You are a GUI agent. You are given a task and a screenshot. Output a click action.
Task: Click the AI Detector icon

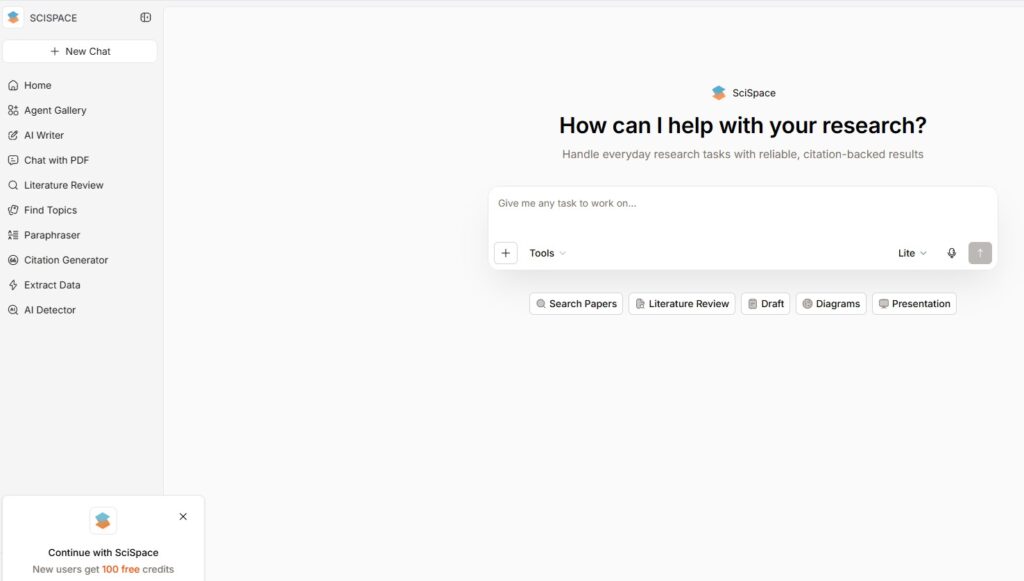(x=13, y=310)
